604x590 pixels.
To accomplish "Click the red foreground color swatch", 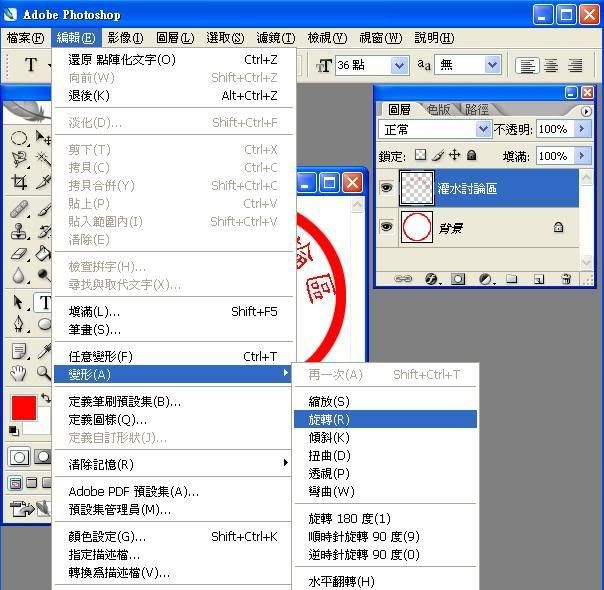I will pyautogui.click(x=24, y=408).
